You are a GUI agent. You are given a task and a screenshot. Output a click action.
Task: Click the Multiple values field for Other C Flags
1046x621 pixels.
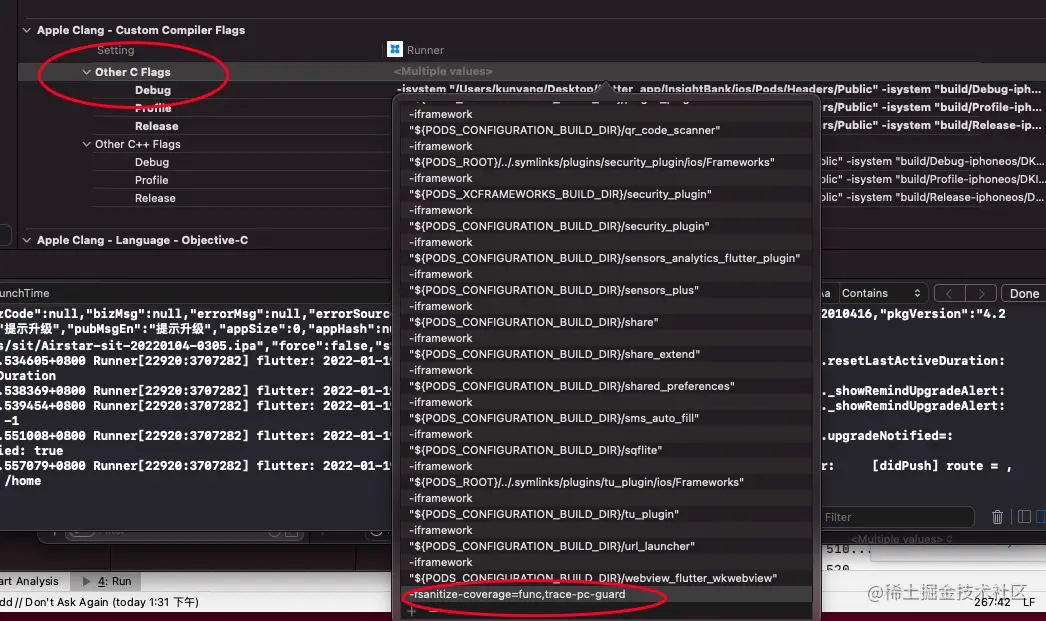click(x=443, y=71)
